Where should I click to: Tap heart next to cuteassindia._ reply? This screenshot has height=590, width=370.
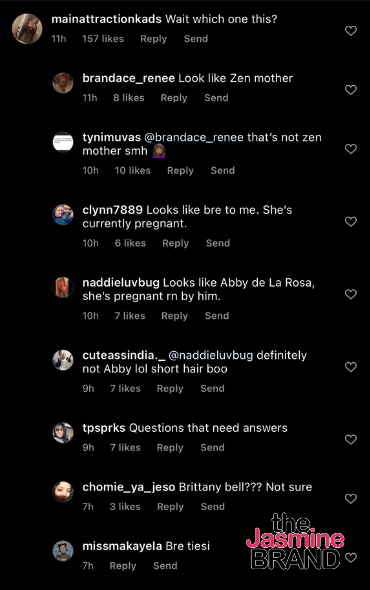coord(351,367)
